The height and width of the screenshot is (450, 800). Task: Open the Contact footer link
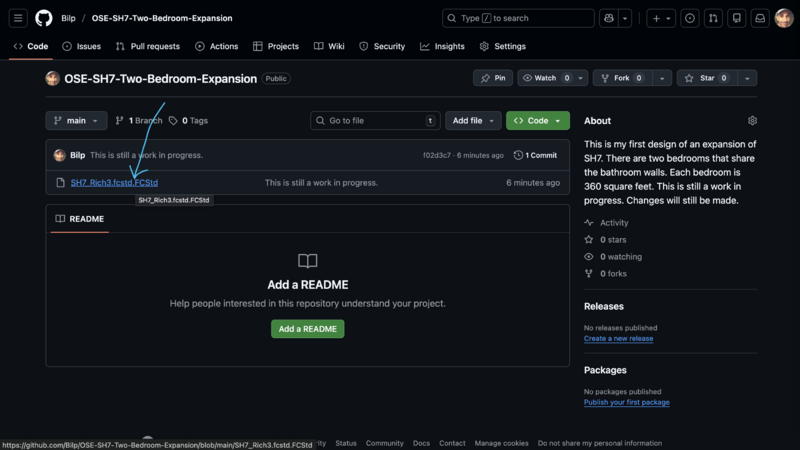click(452, 443)
